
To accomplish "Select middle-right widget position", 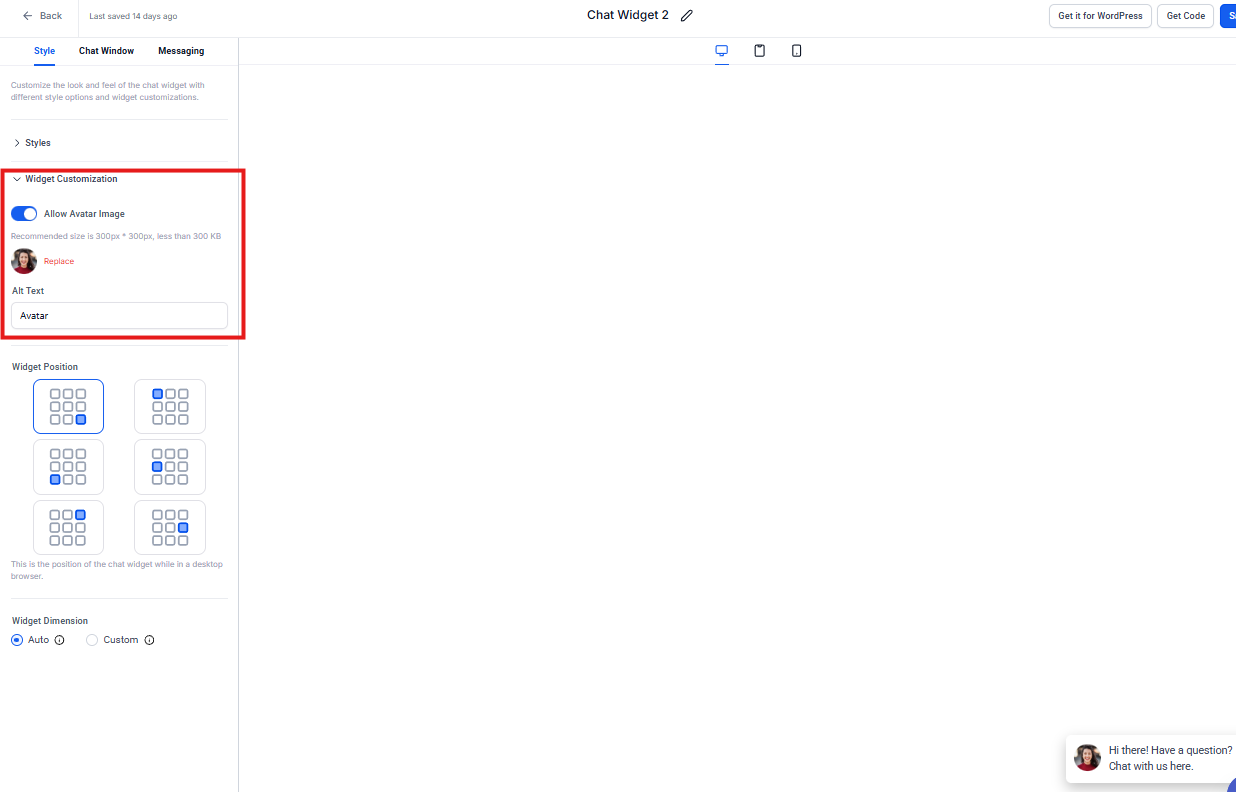I will click(x=170, y=527).
